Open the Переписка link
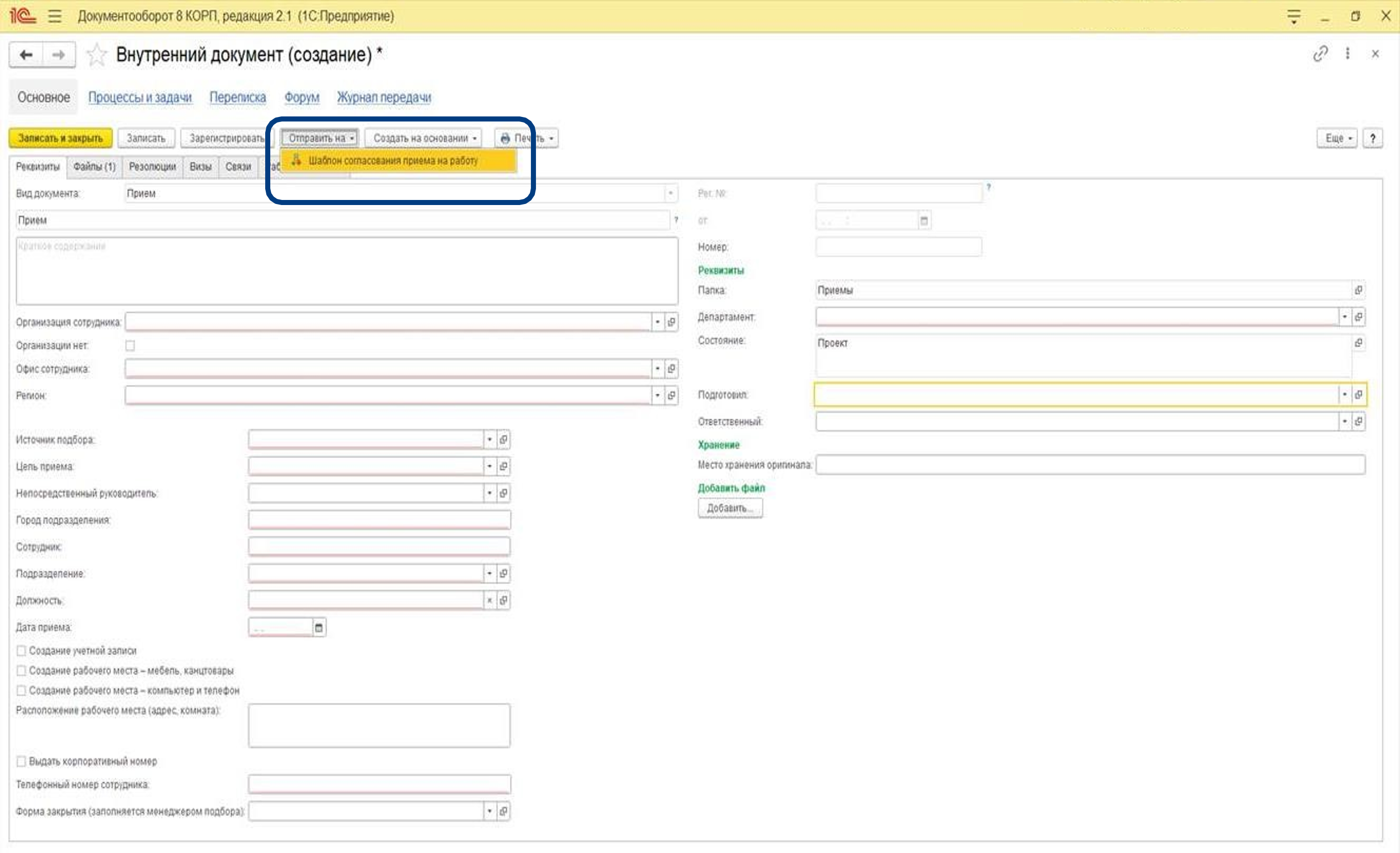The width and height of the screenshot is (1400, 853). tap(237, 97)
